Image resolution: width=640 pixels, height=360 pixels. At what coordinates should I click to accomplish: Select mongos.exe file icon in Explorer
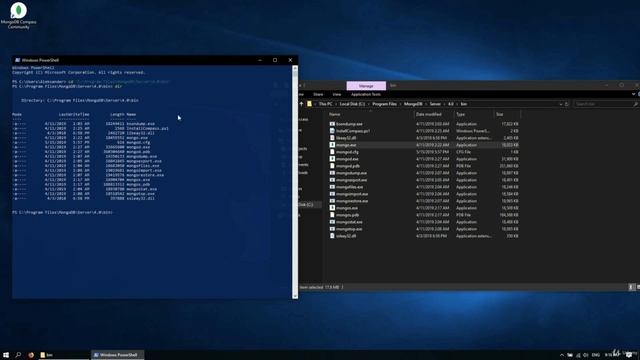pos(332,208)
